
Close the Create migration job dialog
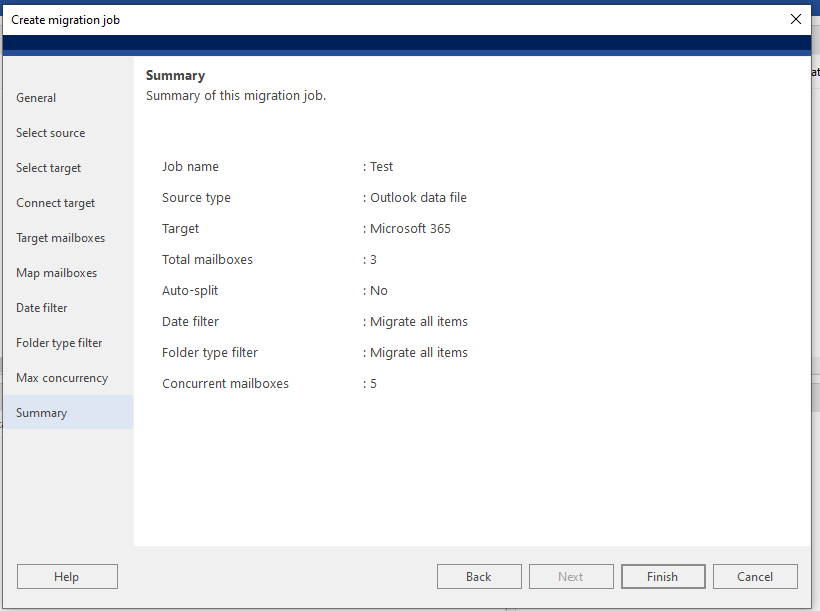[x=795, y=19]
